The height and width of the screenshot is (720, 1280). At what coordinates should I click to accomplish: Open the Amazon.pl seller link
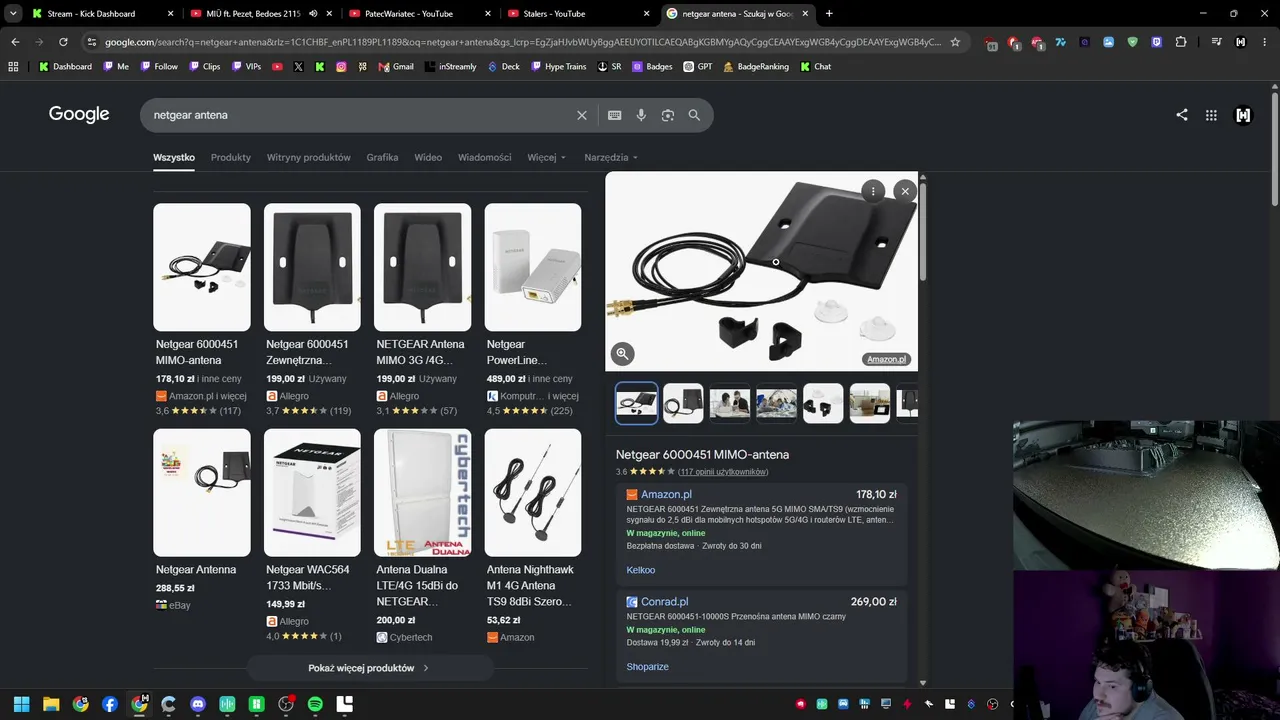point(666,494)
